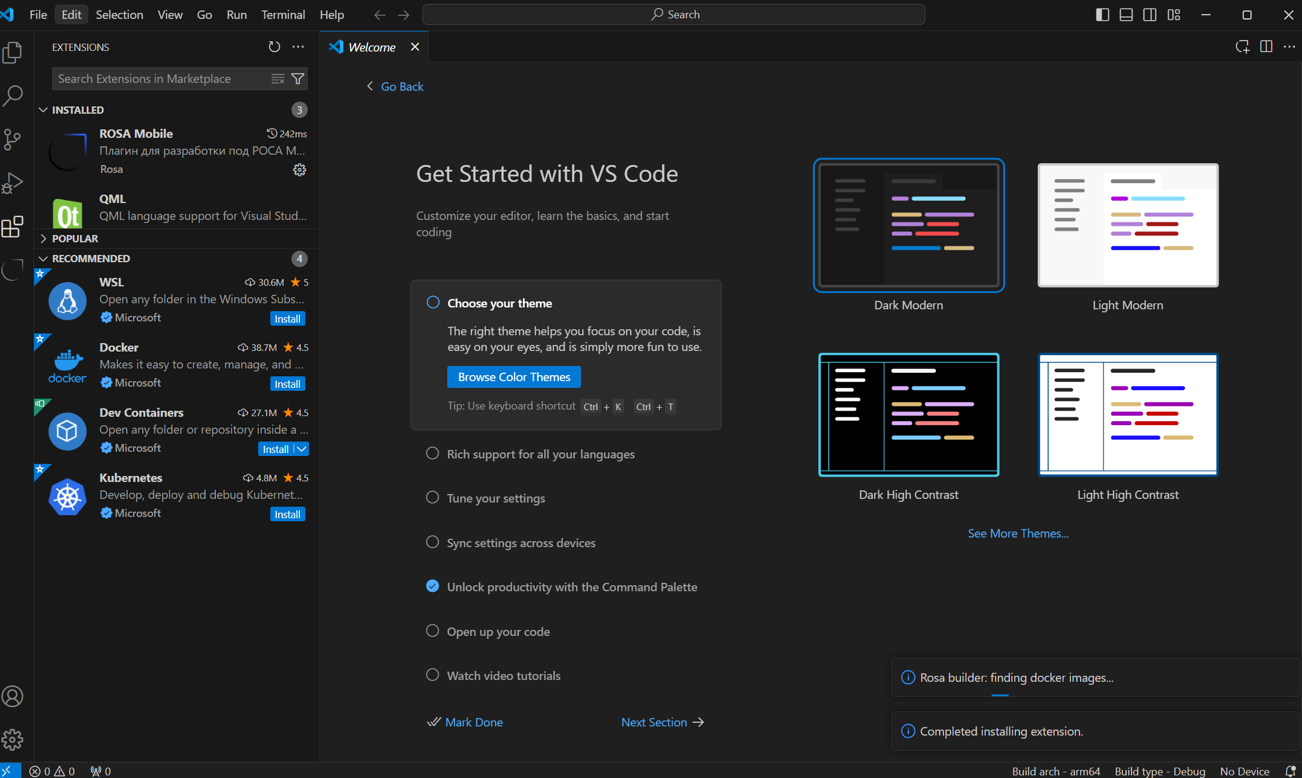Screen dimensions: 1302x778
Task: Select 'Sync settings across devices' step
Action: click(521, 543)
